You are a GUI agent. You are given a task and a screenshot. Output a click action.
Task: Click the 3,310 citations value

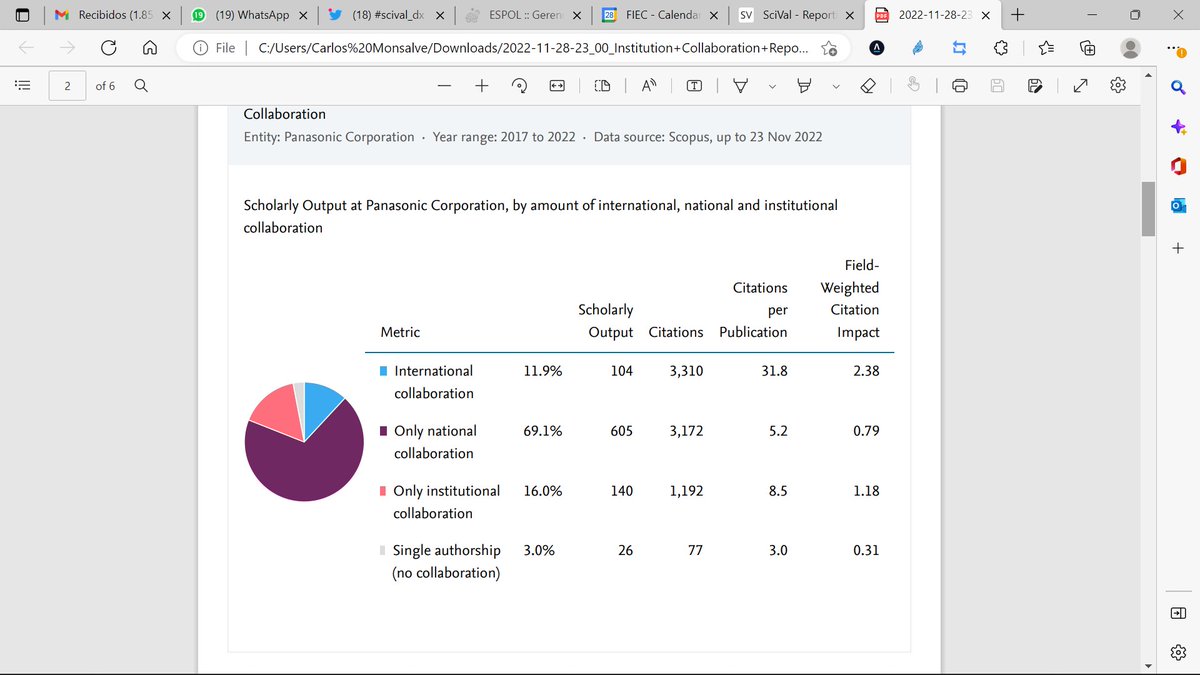tap(686, 370)
